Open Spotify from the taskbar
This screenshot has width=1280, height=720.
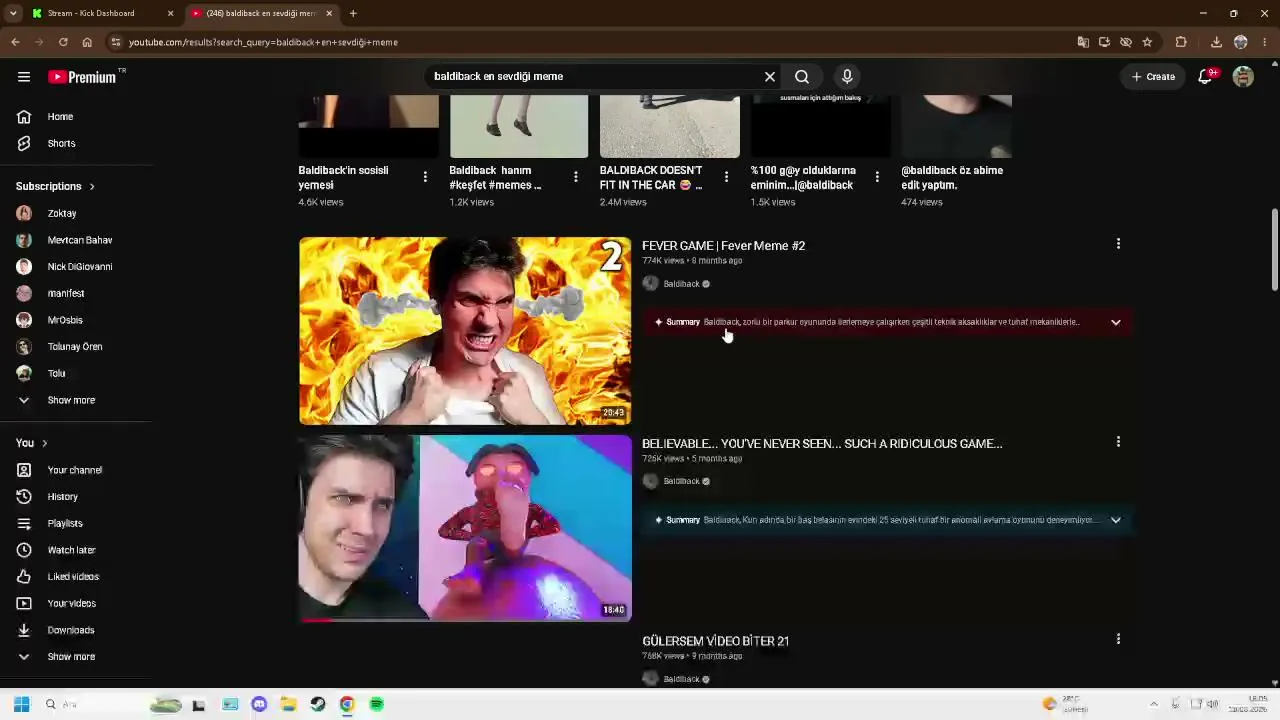point(377,704)
